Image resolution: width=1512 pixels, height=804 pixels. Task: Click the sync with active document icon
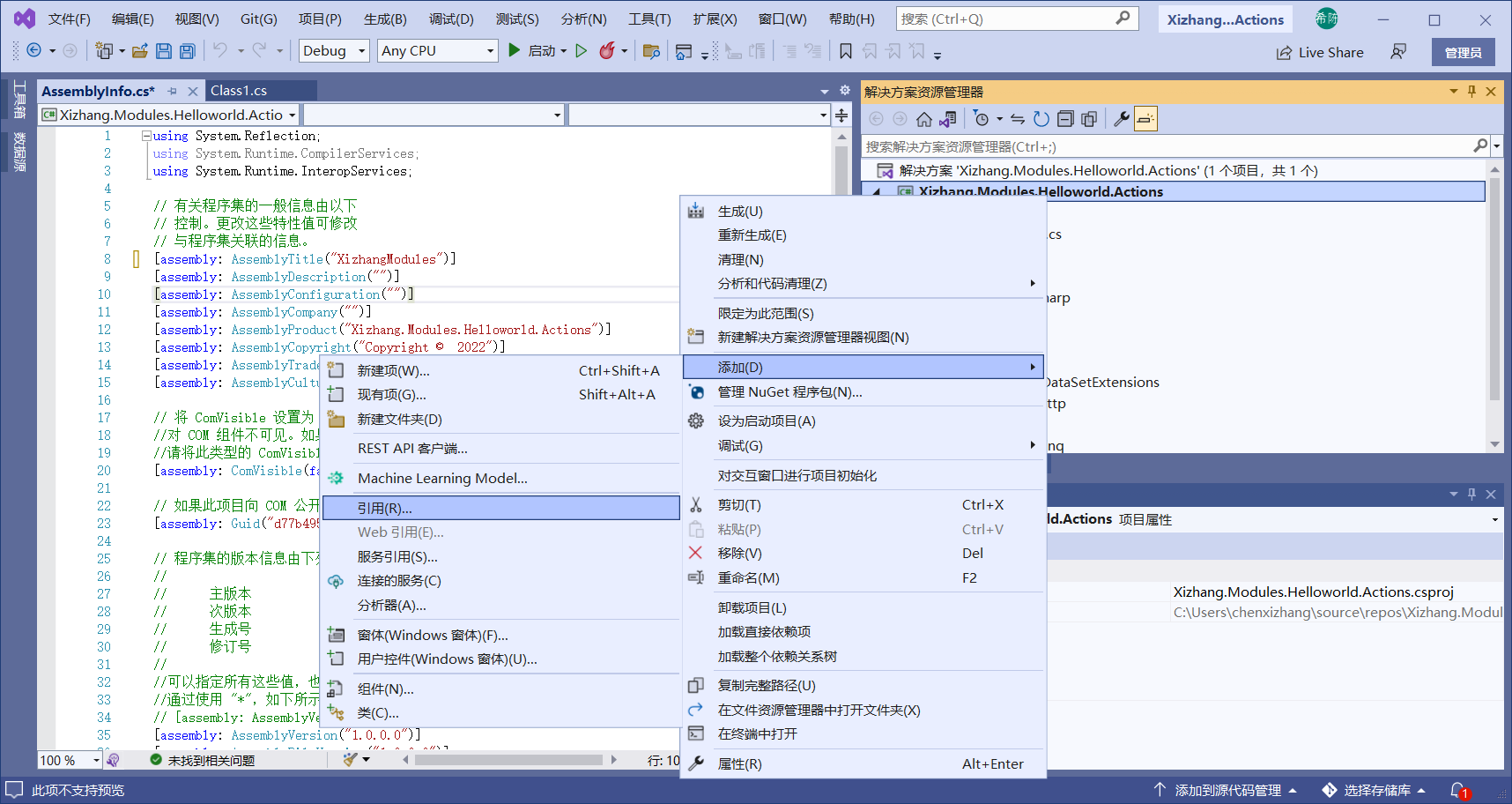(x=1018, y=119)
